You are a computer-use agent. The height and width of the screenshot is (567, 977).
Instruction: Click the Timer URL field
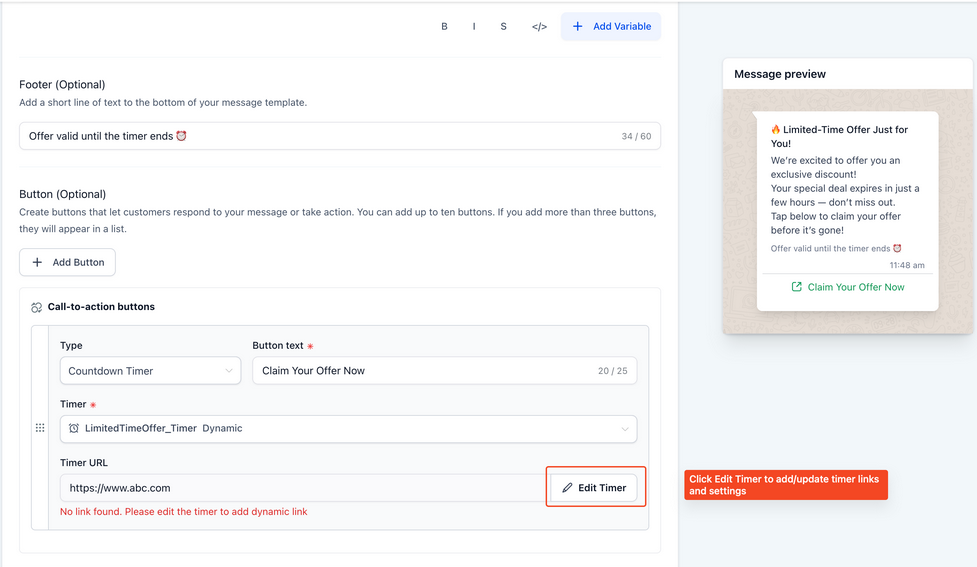[300, 488]
